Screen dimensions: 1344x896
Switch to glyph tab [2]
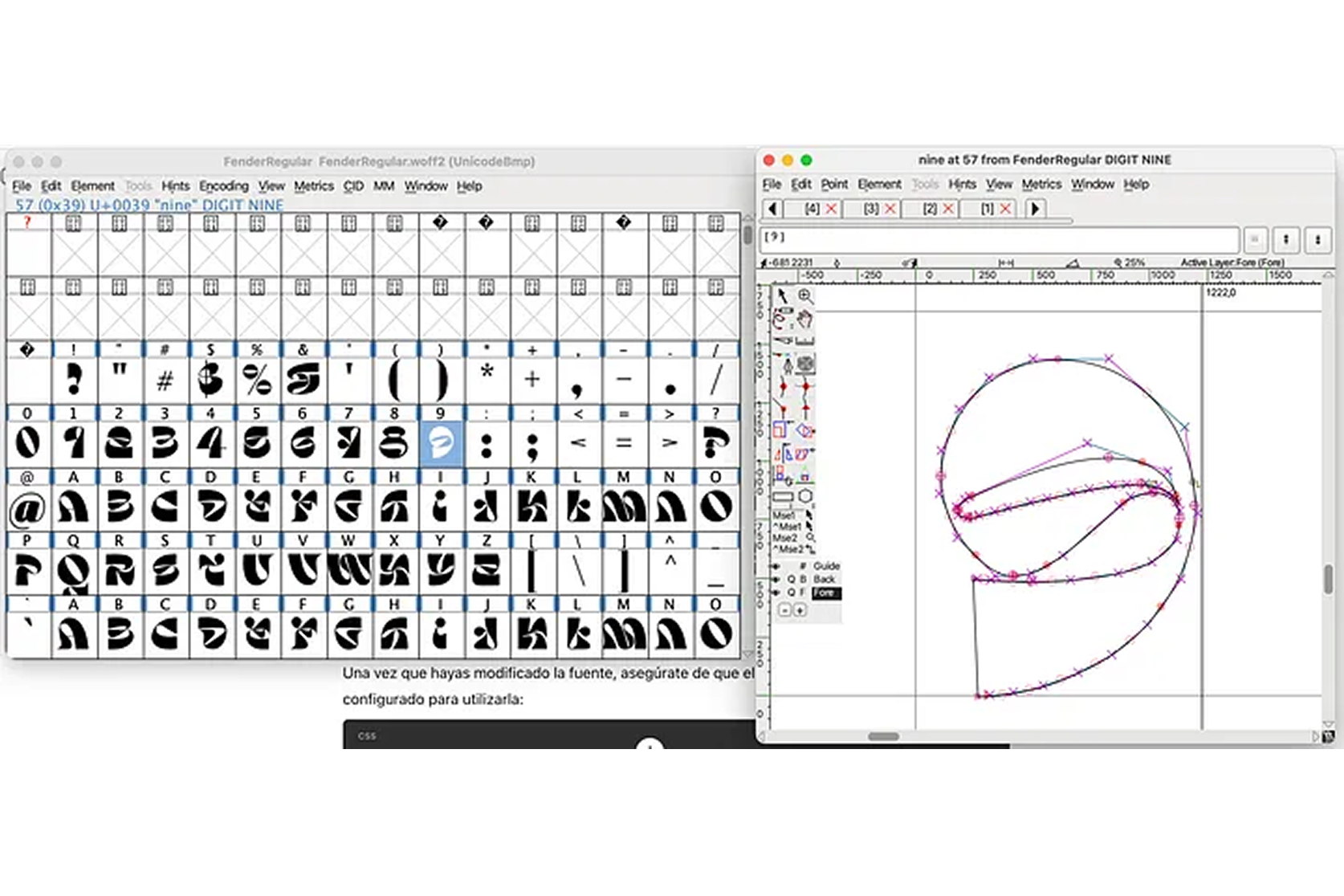click(x=930, y=209)
